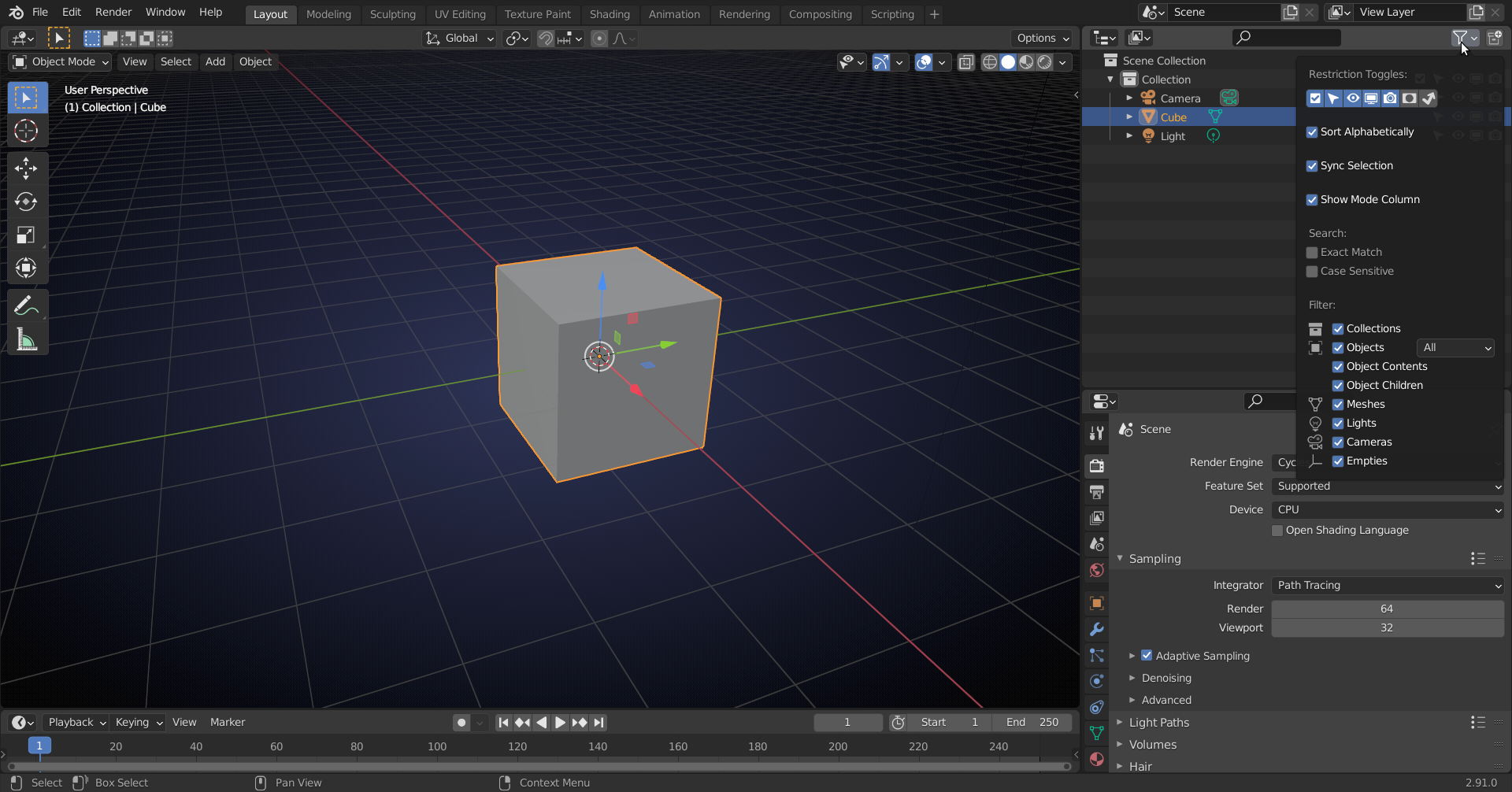Open the Object Constraints properties tab
Screen dimensions: 1512x792
click(x=1096, y=707)
